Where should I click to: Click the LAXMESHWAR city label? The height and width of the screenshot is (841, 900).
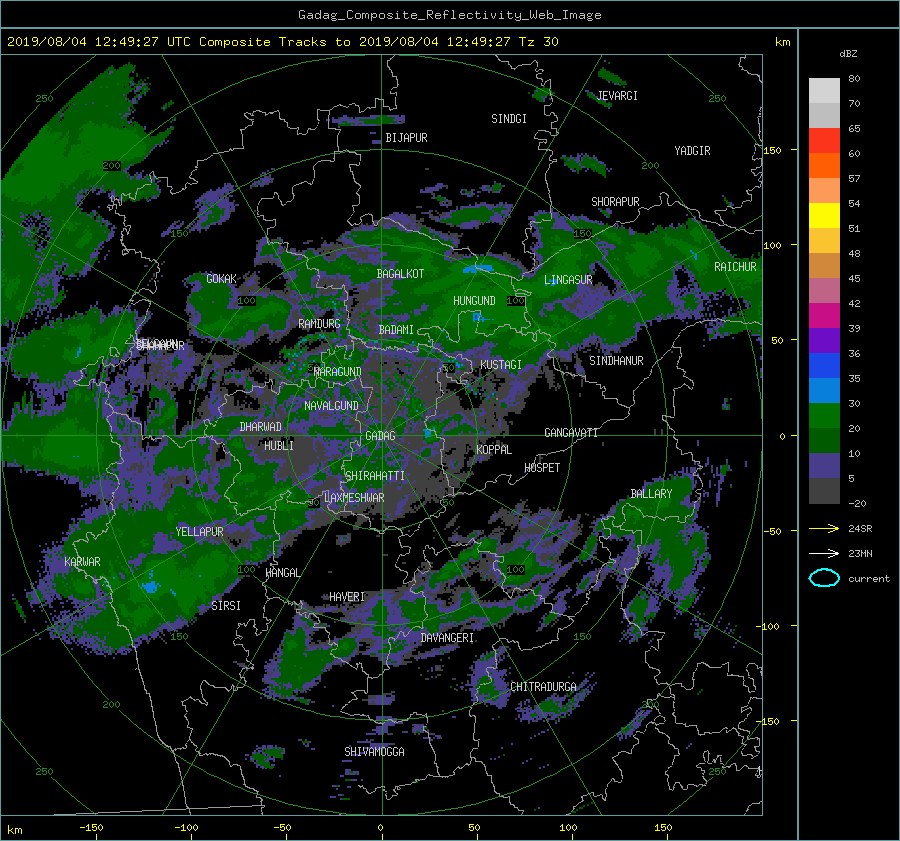[x=354, y=498]
